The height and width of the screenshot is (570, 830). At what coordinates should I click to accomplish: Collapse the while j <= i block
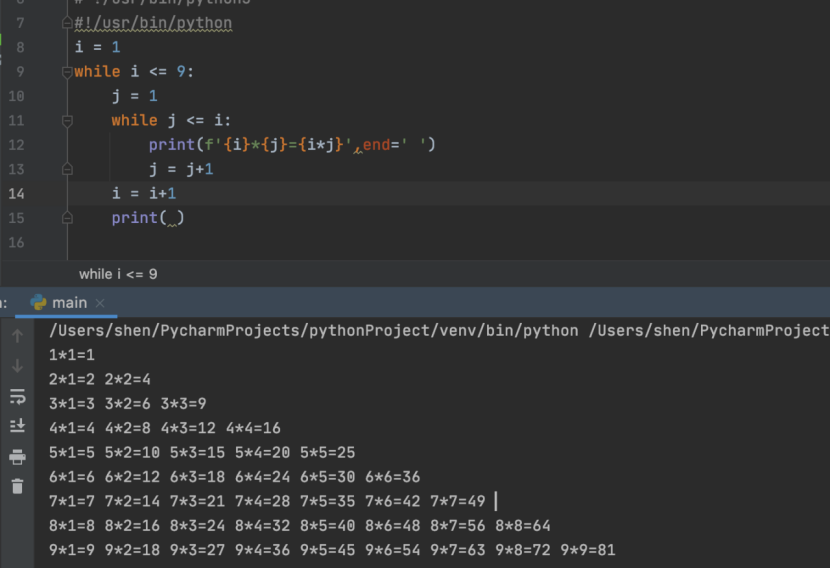(67, 121)
